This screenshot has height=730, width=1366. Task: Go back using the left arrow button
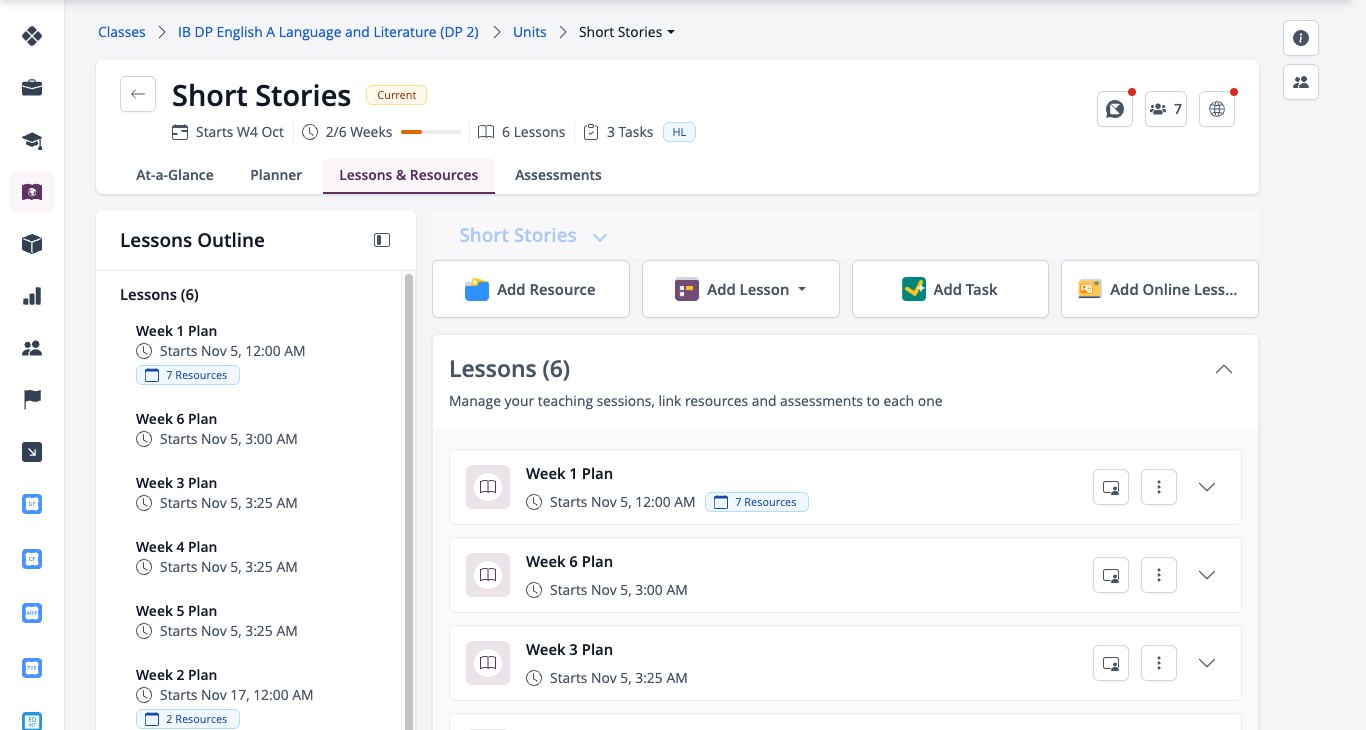[x=137, y=94]
